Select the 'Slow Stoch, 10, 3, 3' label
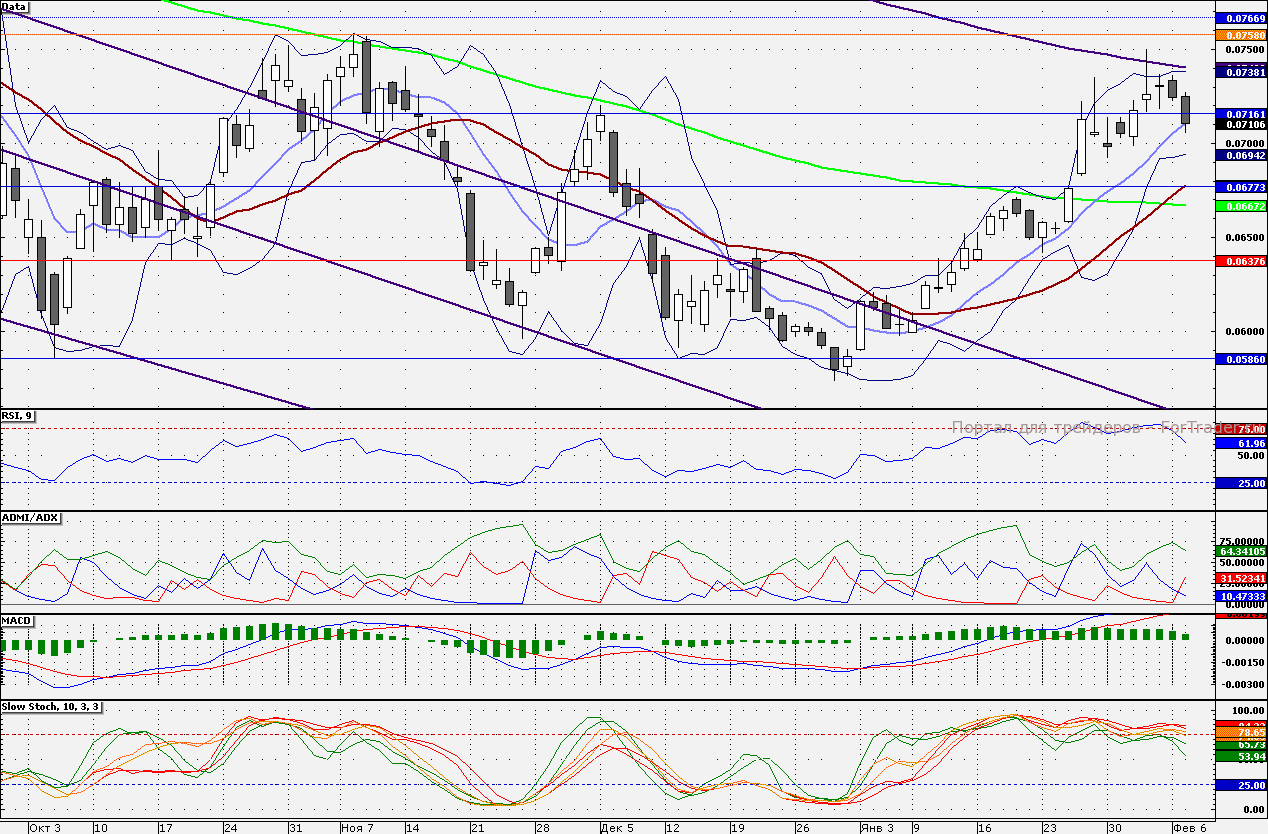The height and width of the screenshot is (834, 1268). (x=51, y=706)
